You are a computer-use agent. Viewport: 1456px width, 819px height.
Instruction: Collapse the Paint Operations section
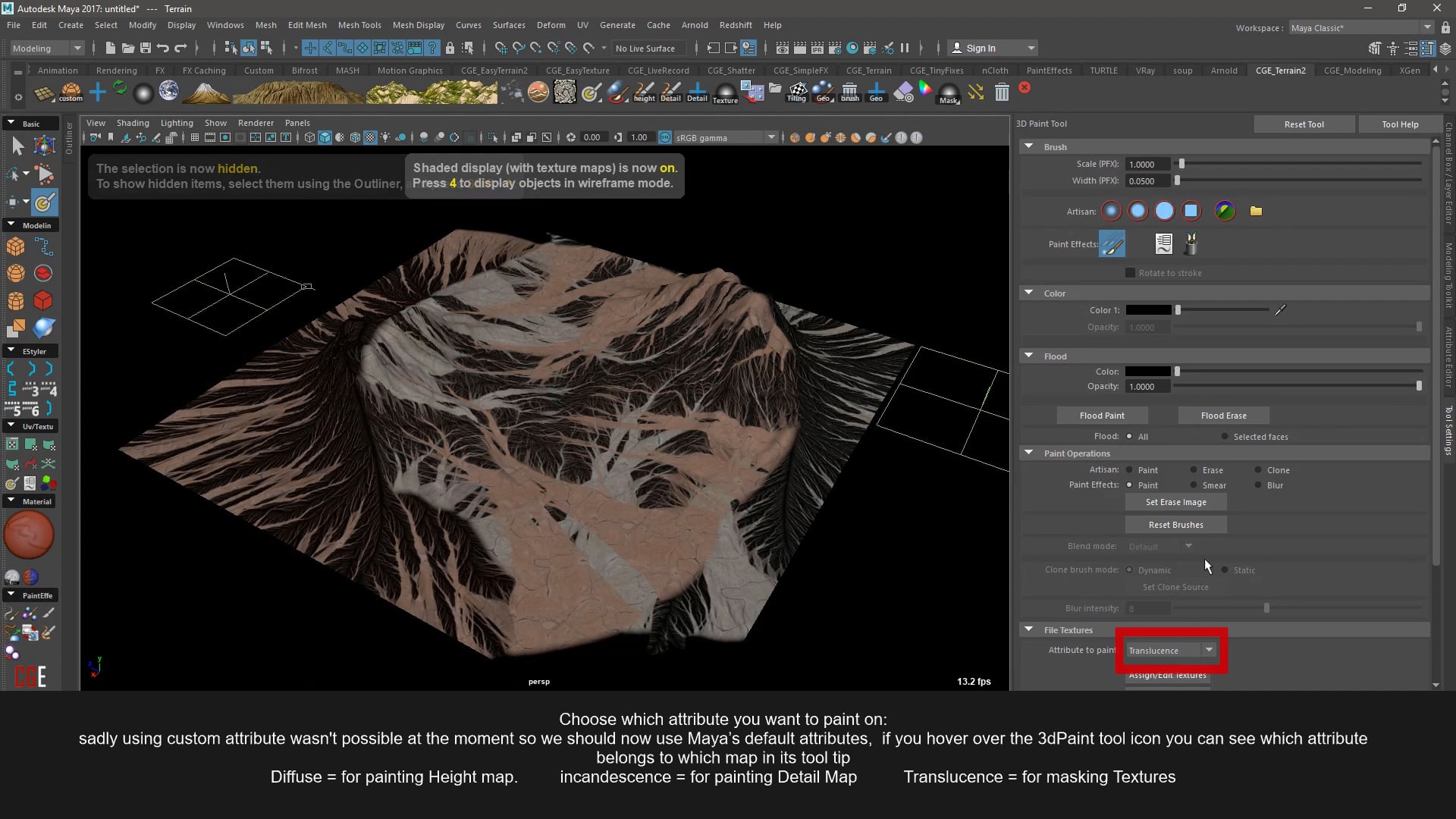1029,453
